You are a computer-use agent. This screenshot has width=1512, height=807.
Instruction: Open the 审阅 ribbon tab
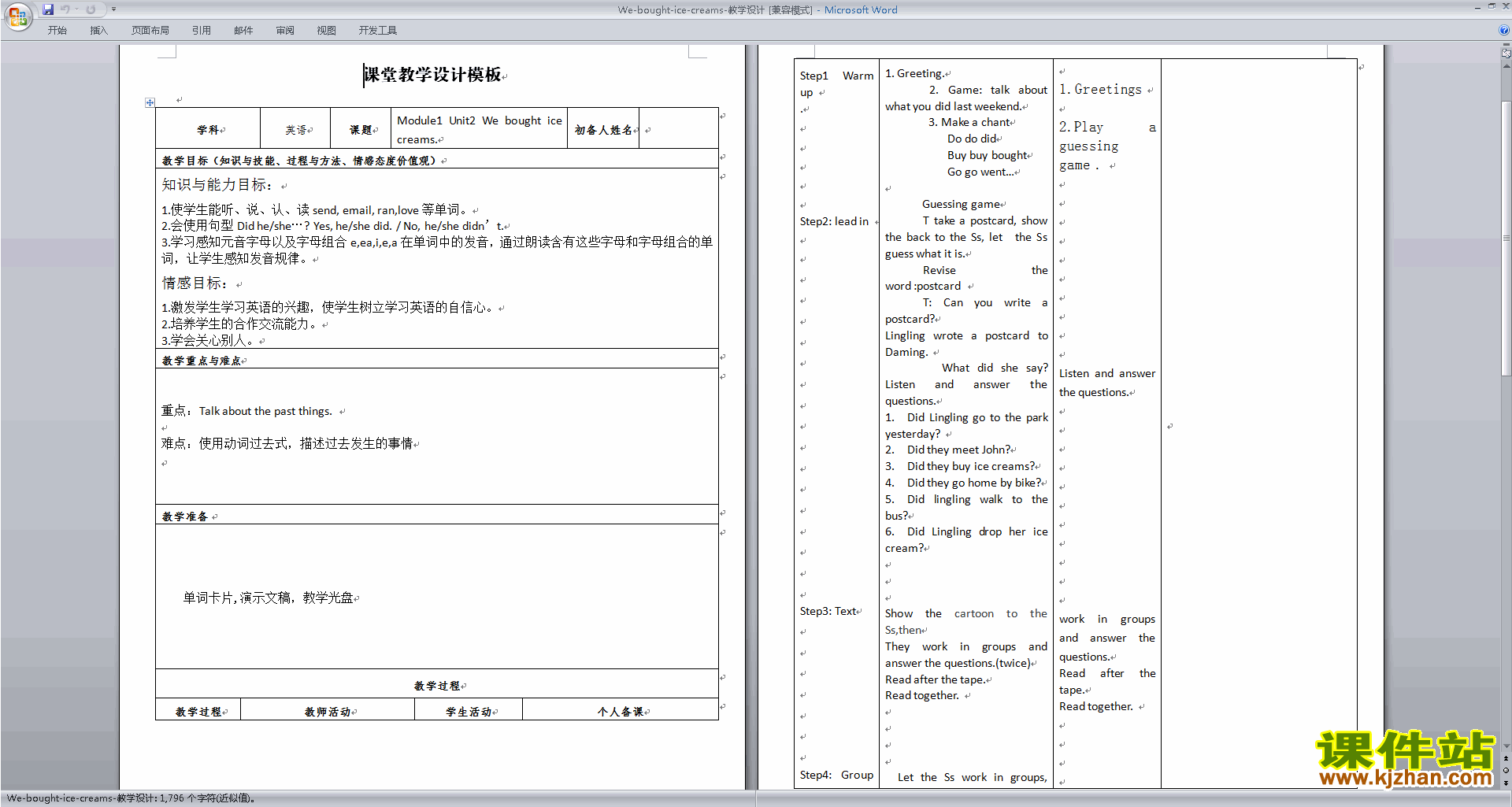pyautogui.click(x=285, y=31)
